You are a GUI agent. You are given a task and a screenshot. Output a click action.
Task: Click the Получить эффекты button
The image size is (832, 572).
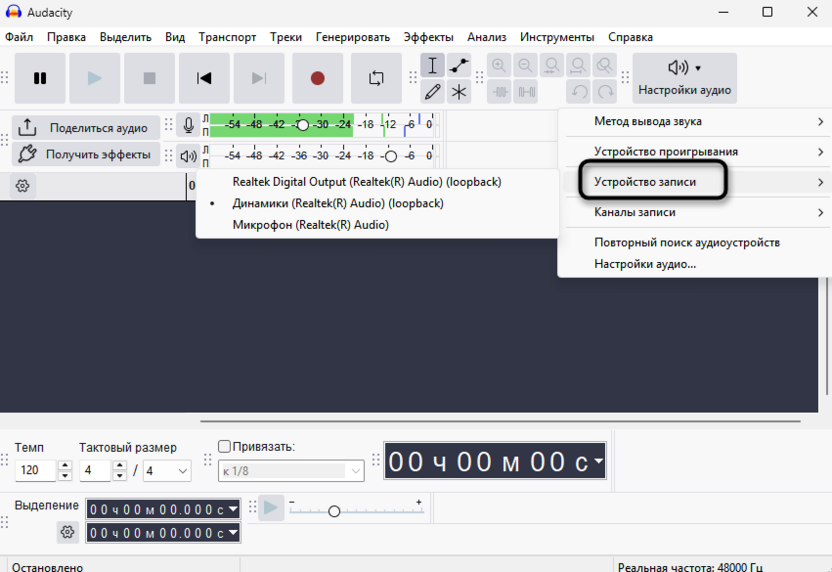pyautogui.click(x=86, y=154)
